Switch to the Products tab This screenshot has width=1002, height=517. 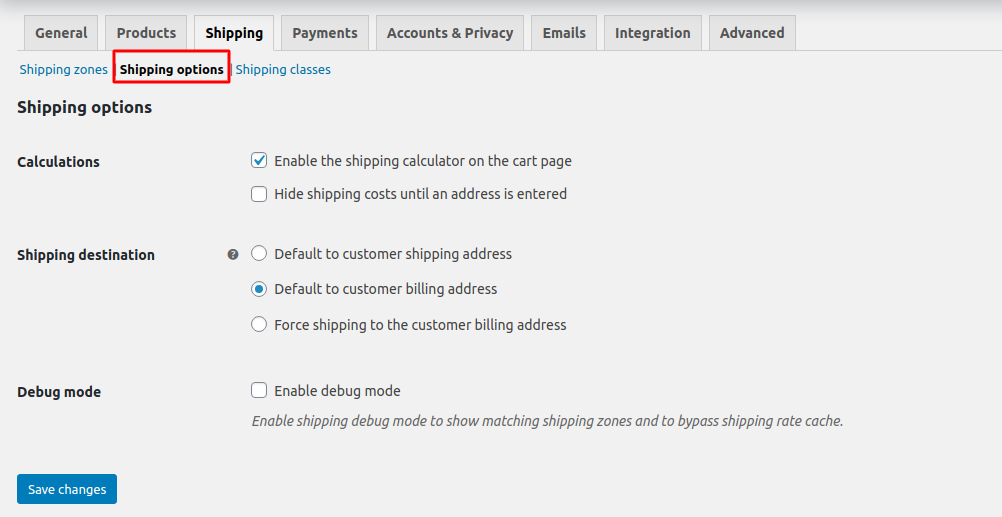[146, 33]
